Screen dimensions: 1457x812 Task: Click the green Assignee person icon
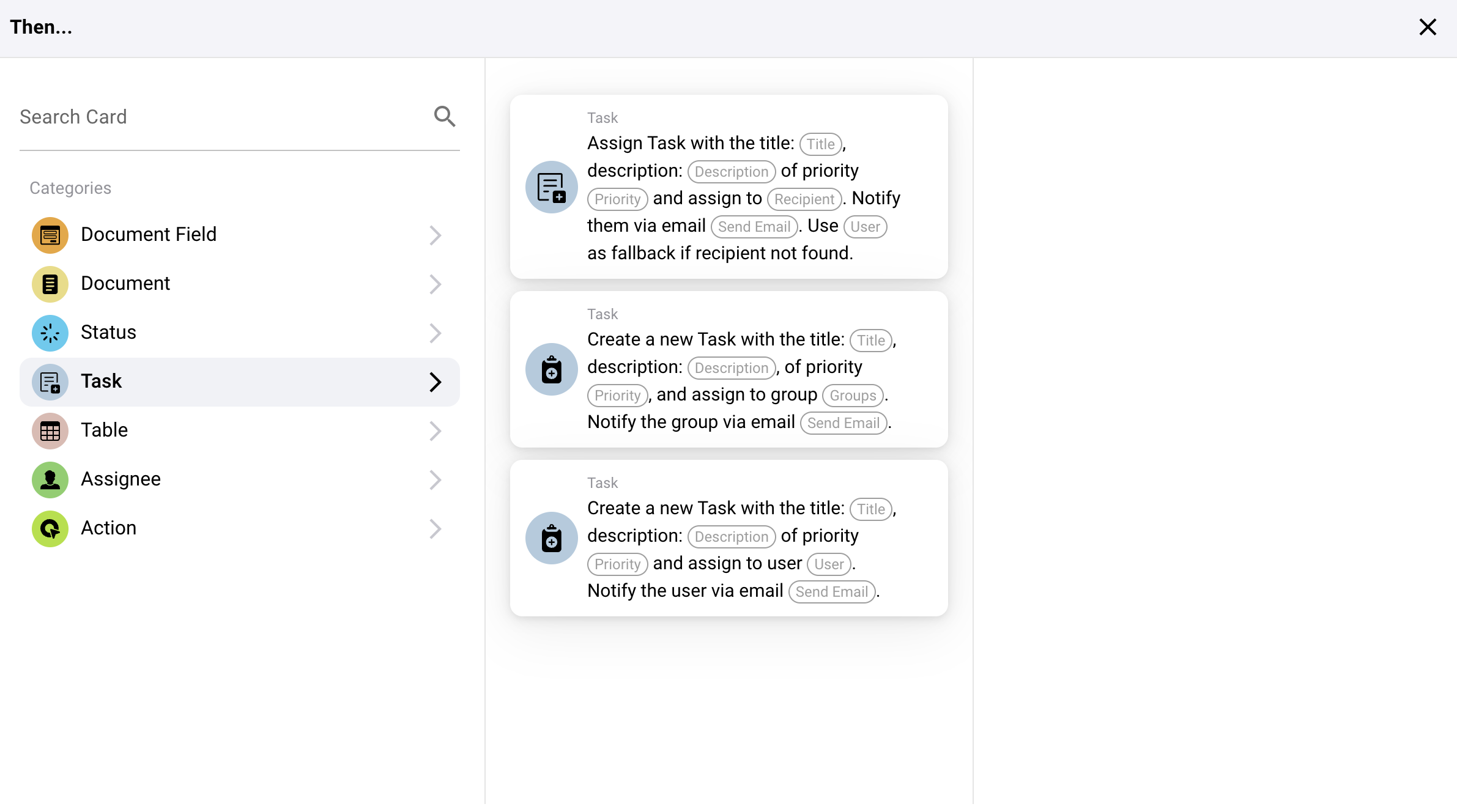point(50,480)
